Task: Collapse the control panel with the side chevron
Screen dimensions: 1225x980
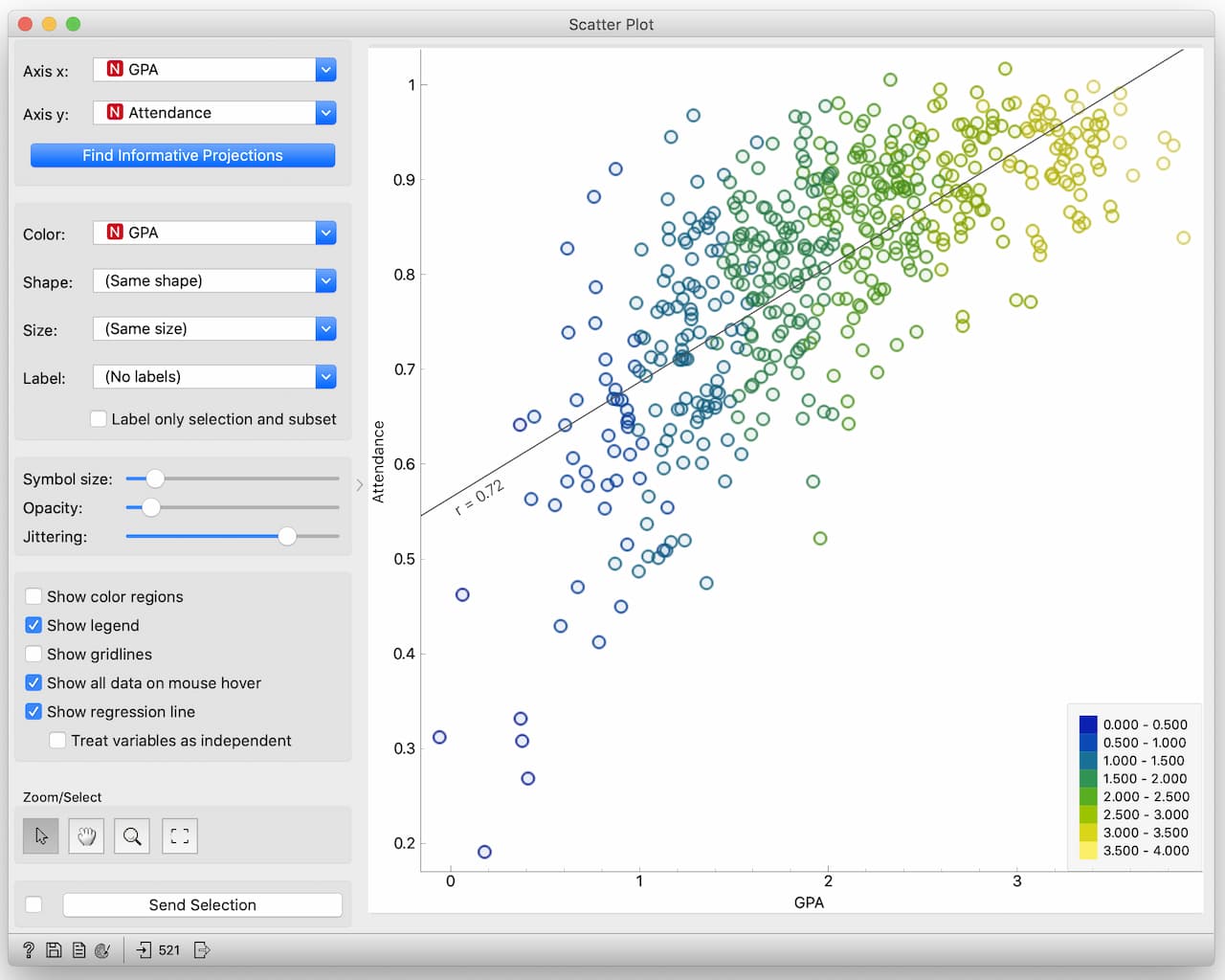Action: click(360, 485)
